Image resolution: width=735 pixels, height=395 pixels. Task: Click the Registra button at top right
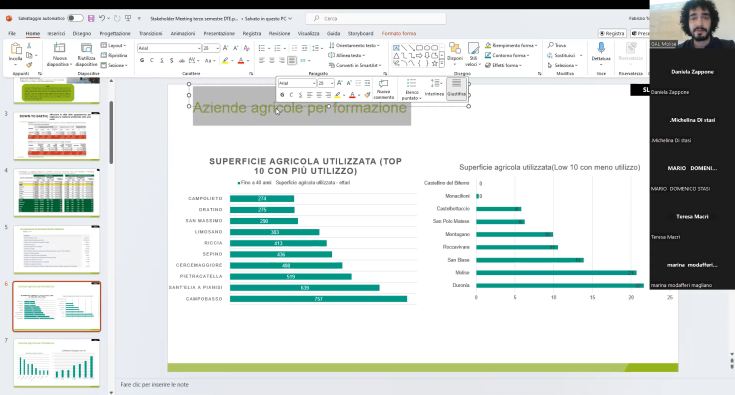coord(612,33)
